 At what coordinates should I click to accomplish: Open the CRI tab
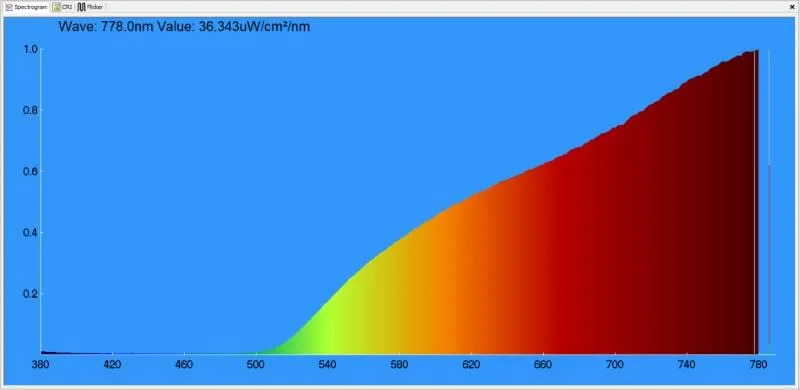[63, 7]
